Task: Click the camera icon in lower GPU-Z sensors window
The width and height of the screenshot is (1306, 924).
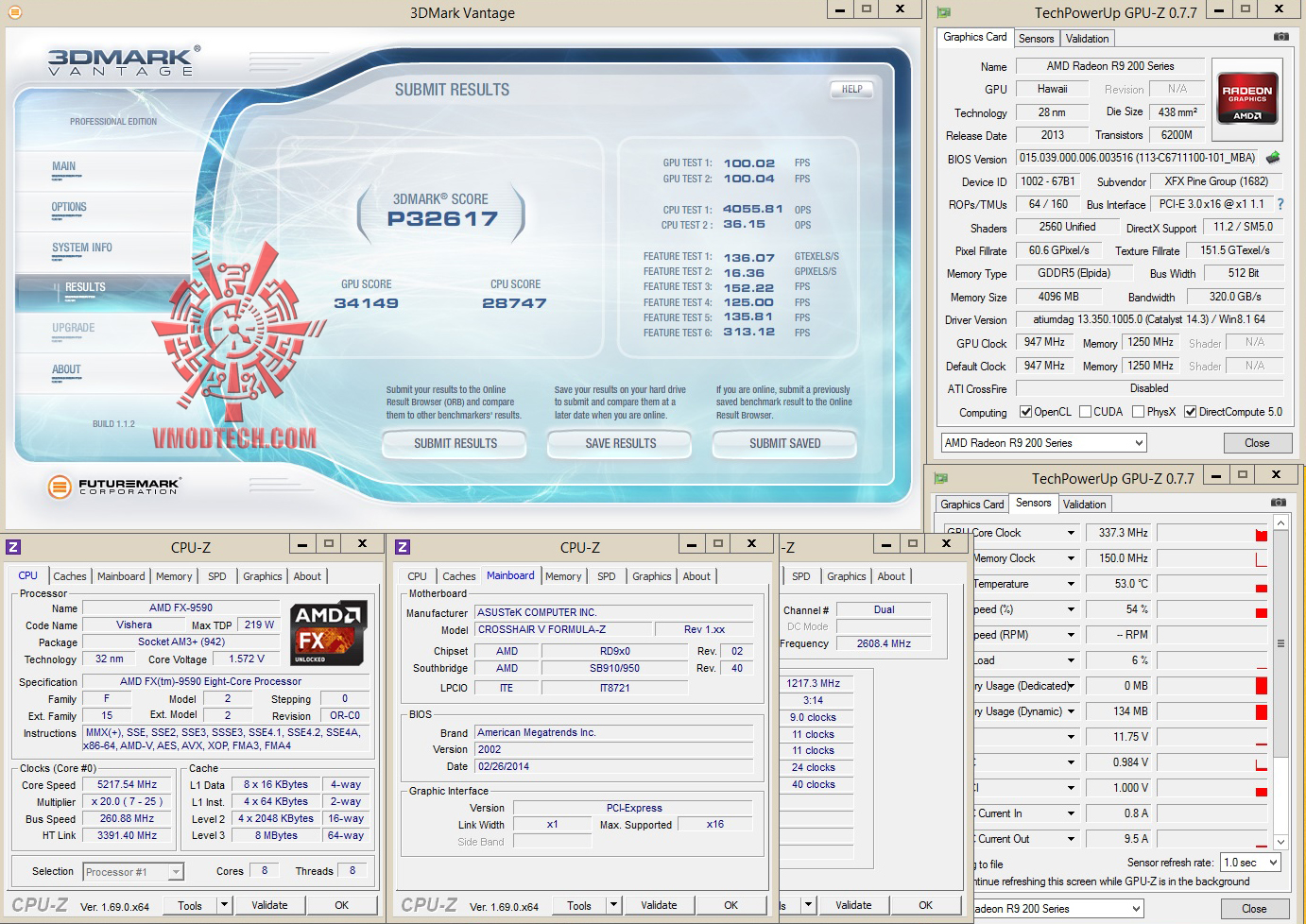Action: [1278, 503]
